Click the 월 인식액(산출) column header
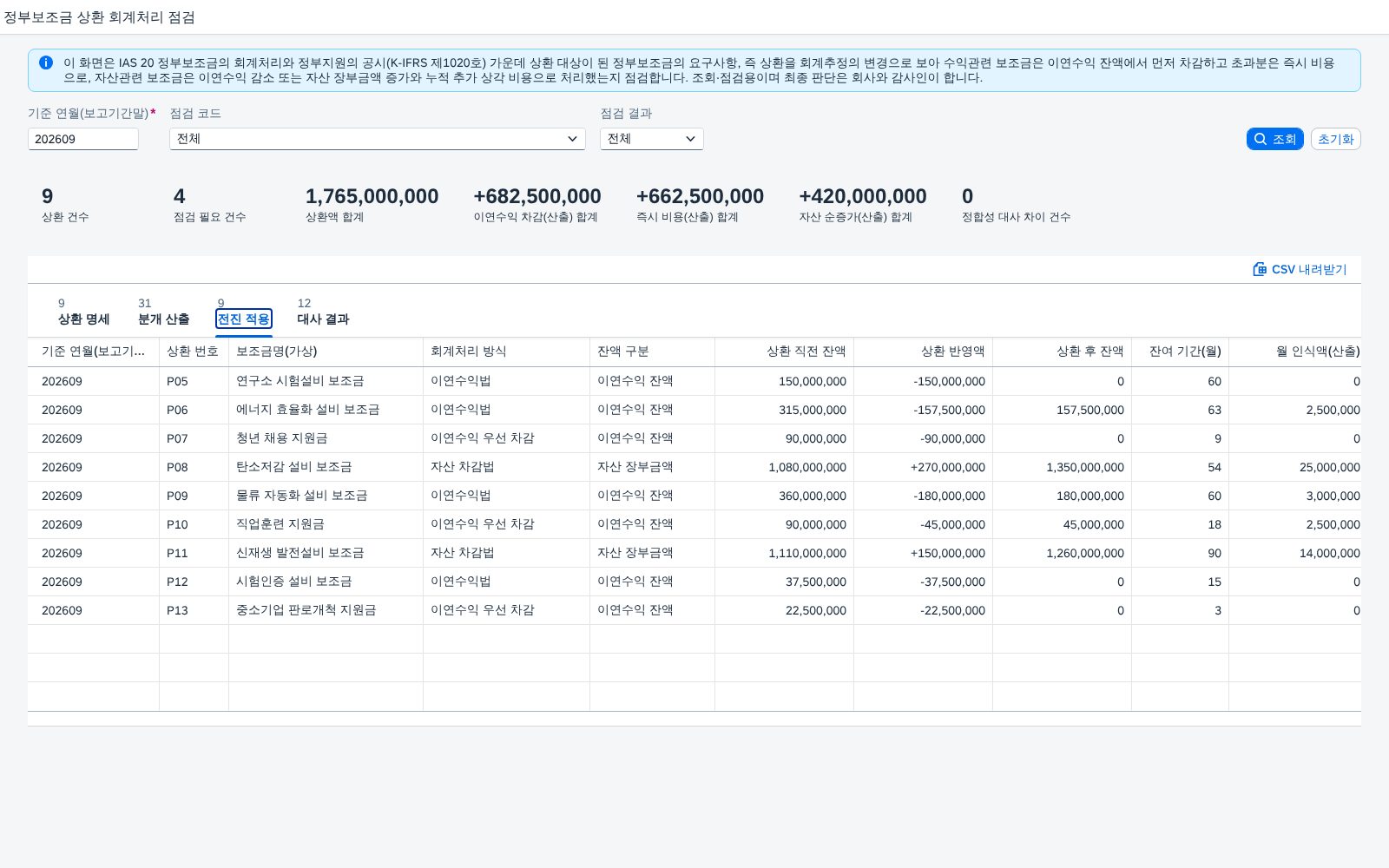Image resolution: width=1389 pixels, height=868 pixels. coord(1294,352)
